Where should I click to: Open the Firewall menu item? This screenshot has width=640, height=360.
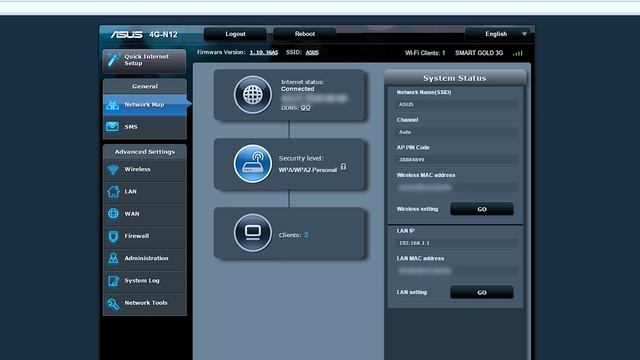click(145, 236)
